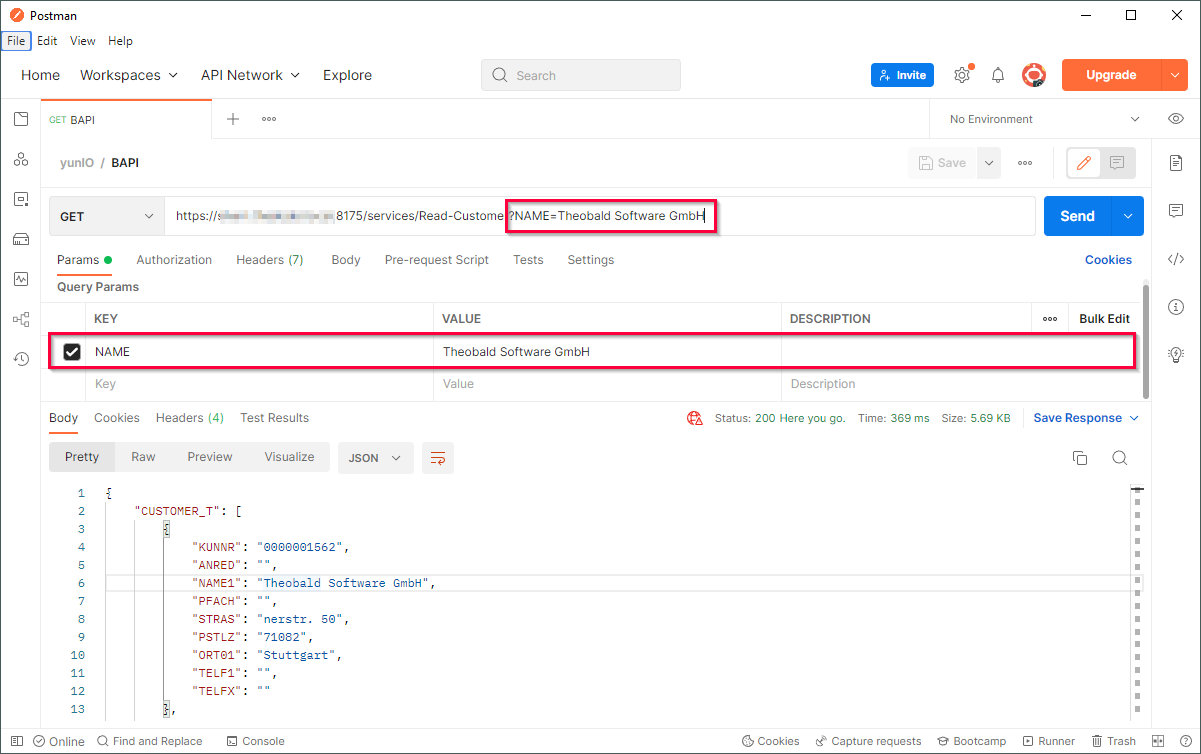The width and height of the screenshot is (1201, 754).
Task: Uncheck the NAME query parameter
Action: click(x=72, y=352)
